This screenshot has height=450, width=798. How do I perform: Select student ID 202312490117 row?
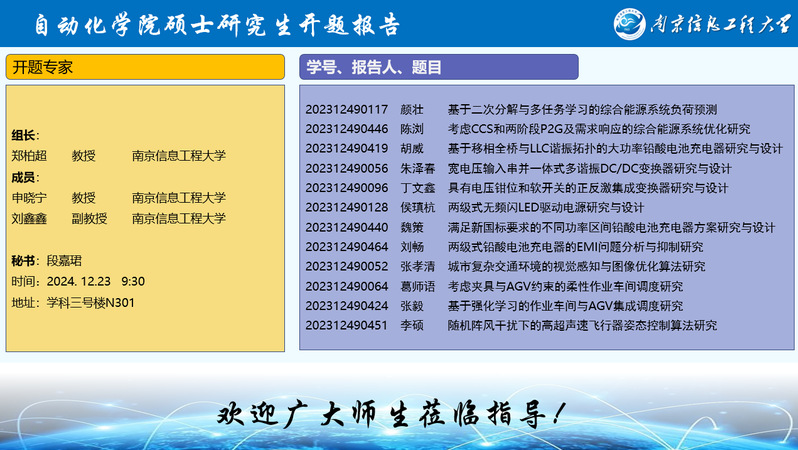[x=346, y=109]
